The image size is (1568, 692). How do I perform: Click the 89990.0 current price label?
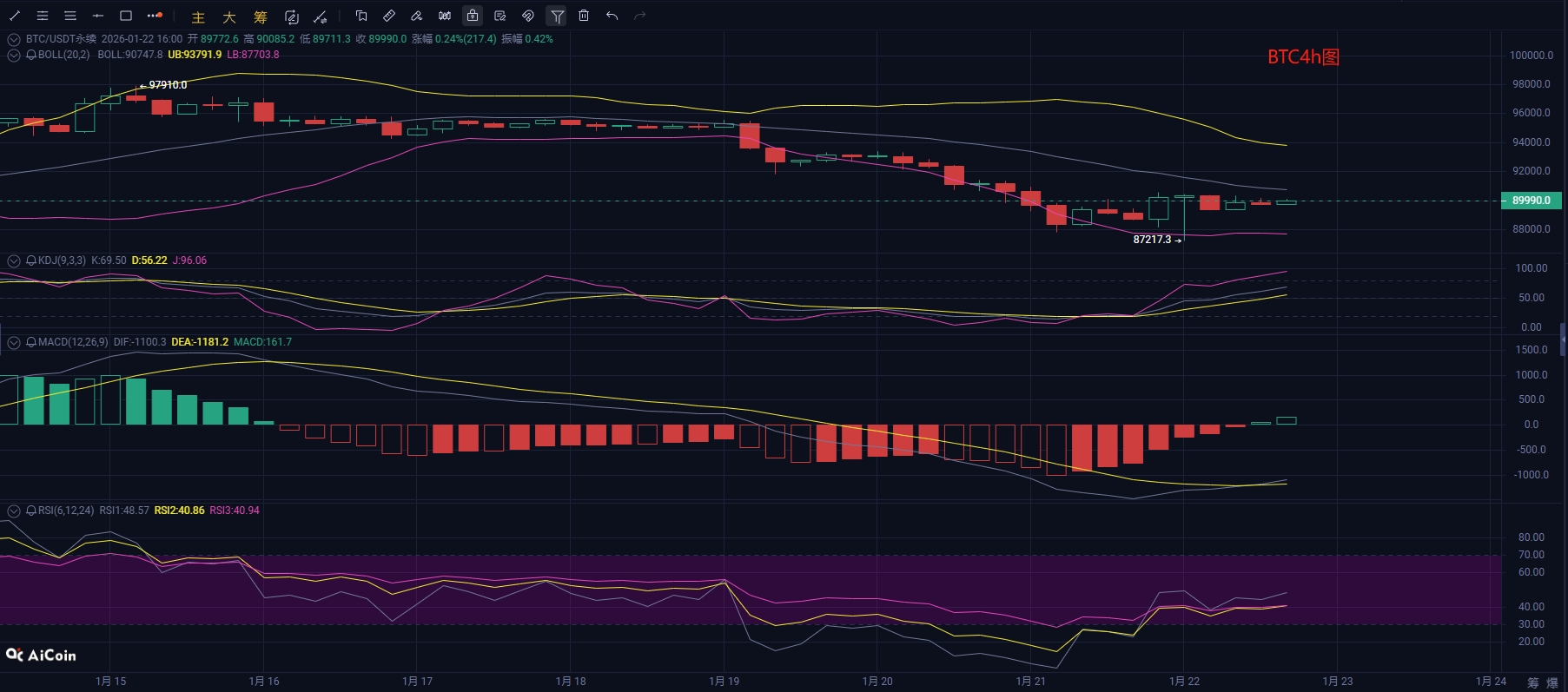pos(1531,201)
